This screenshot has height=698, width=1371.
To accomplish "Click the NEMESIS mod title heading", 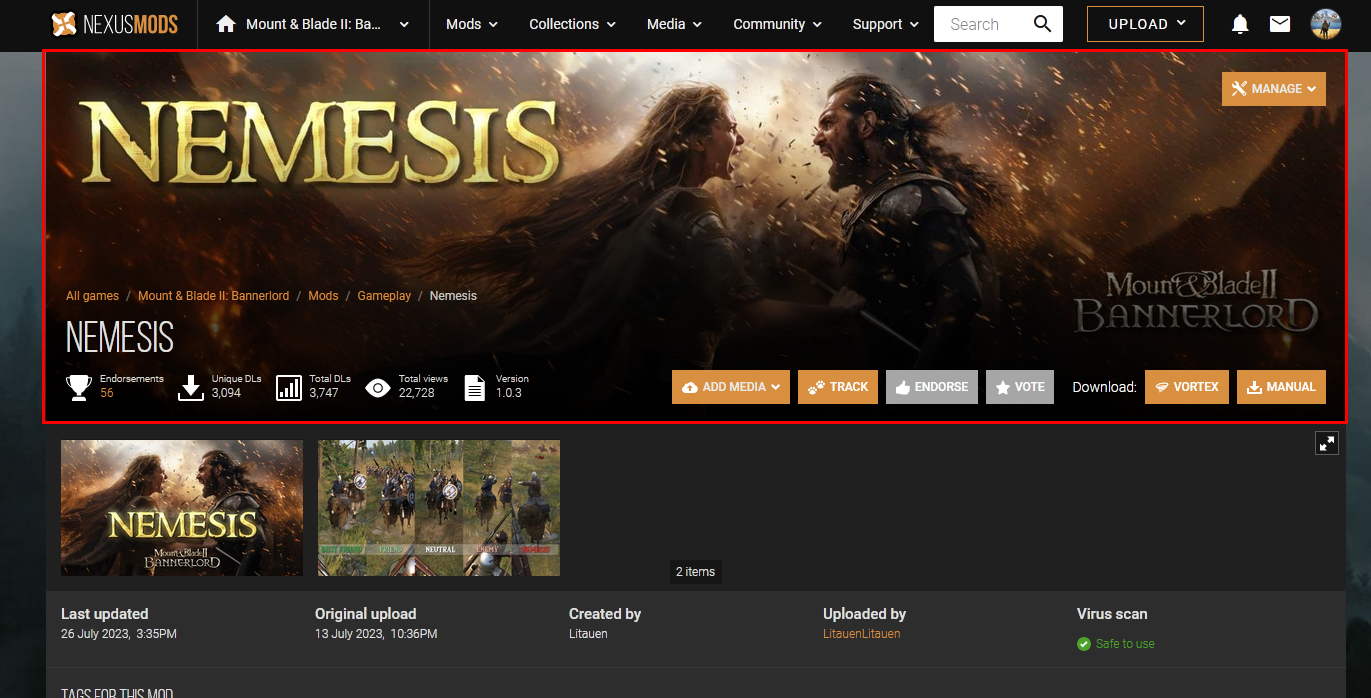I will click(x=120, y=338).
